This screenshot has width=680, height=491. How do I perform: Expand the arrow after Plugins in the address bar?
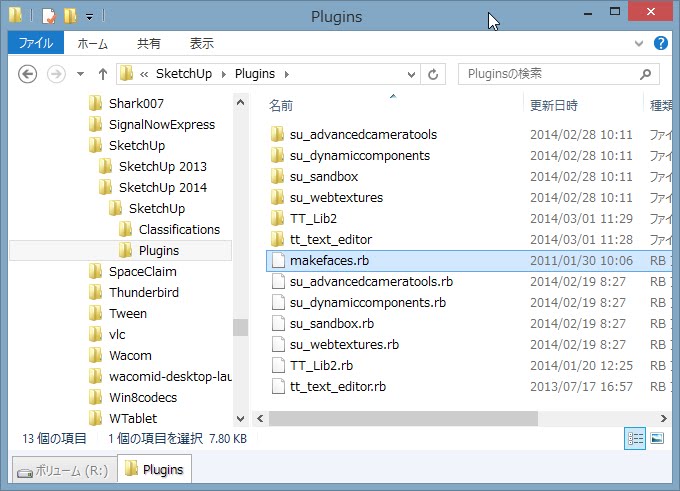point(287,74)
